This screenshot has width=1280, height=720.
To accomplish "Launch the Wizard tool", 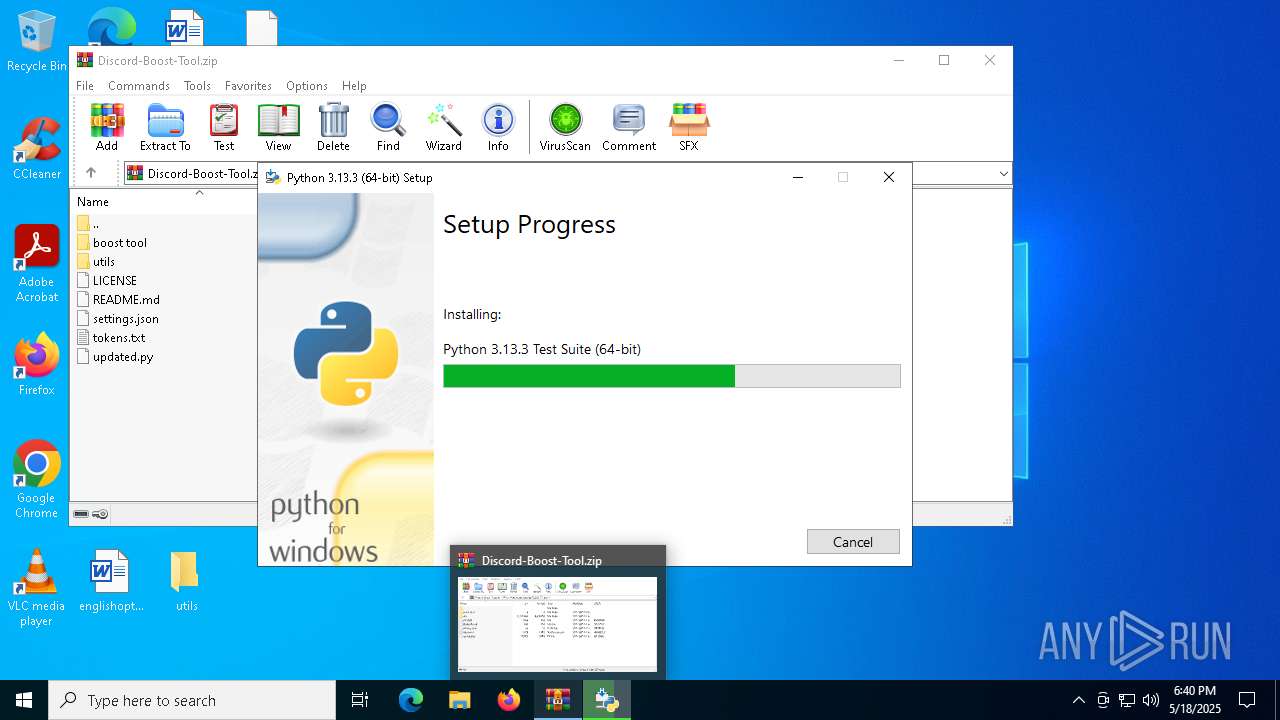I will click(x=443, y=127).
